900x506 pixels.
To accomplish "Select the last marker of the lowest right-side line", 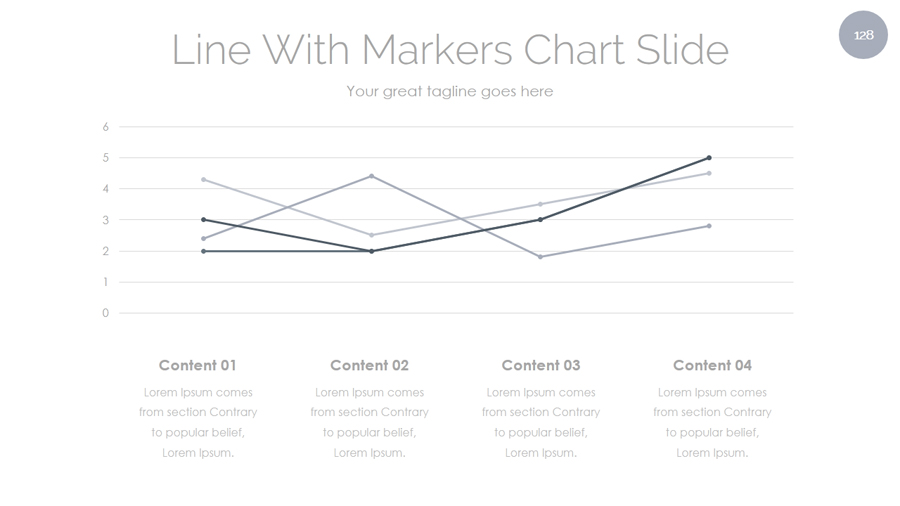I will pos(709,226).
